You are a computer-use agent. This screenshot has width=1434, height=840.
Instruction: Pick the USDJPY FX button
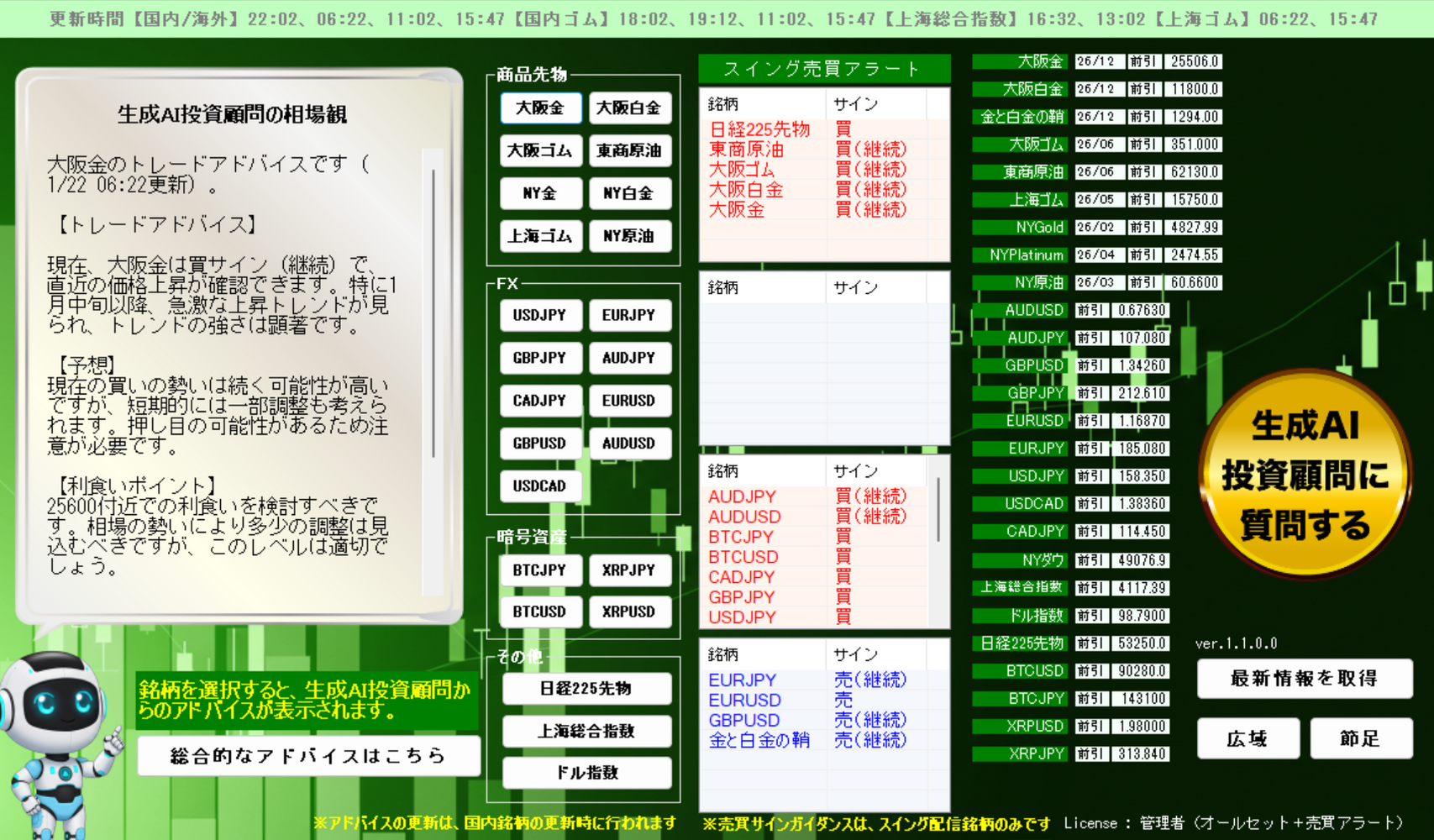540,315
